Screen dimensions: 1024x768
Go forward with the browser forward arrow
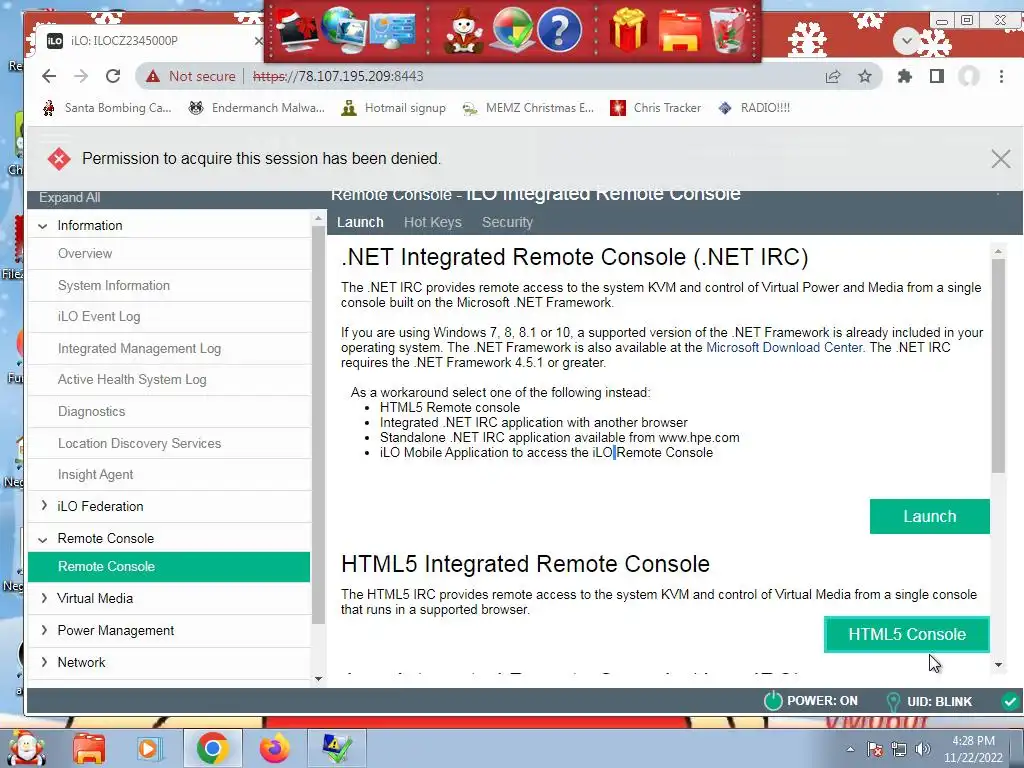point(81,76)
